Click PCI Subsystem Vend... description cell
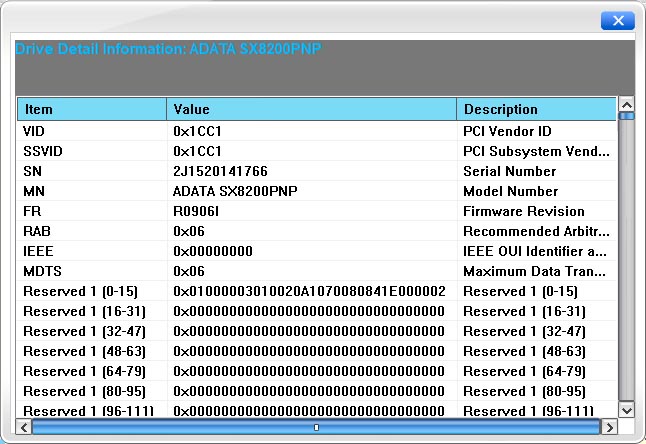 pyautogui.click(x=536, y=151)
